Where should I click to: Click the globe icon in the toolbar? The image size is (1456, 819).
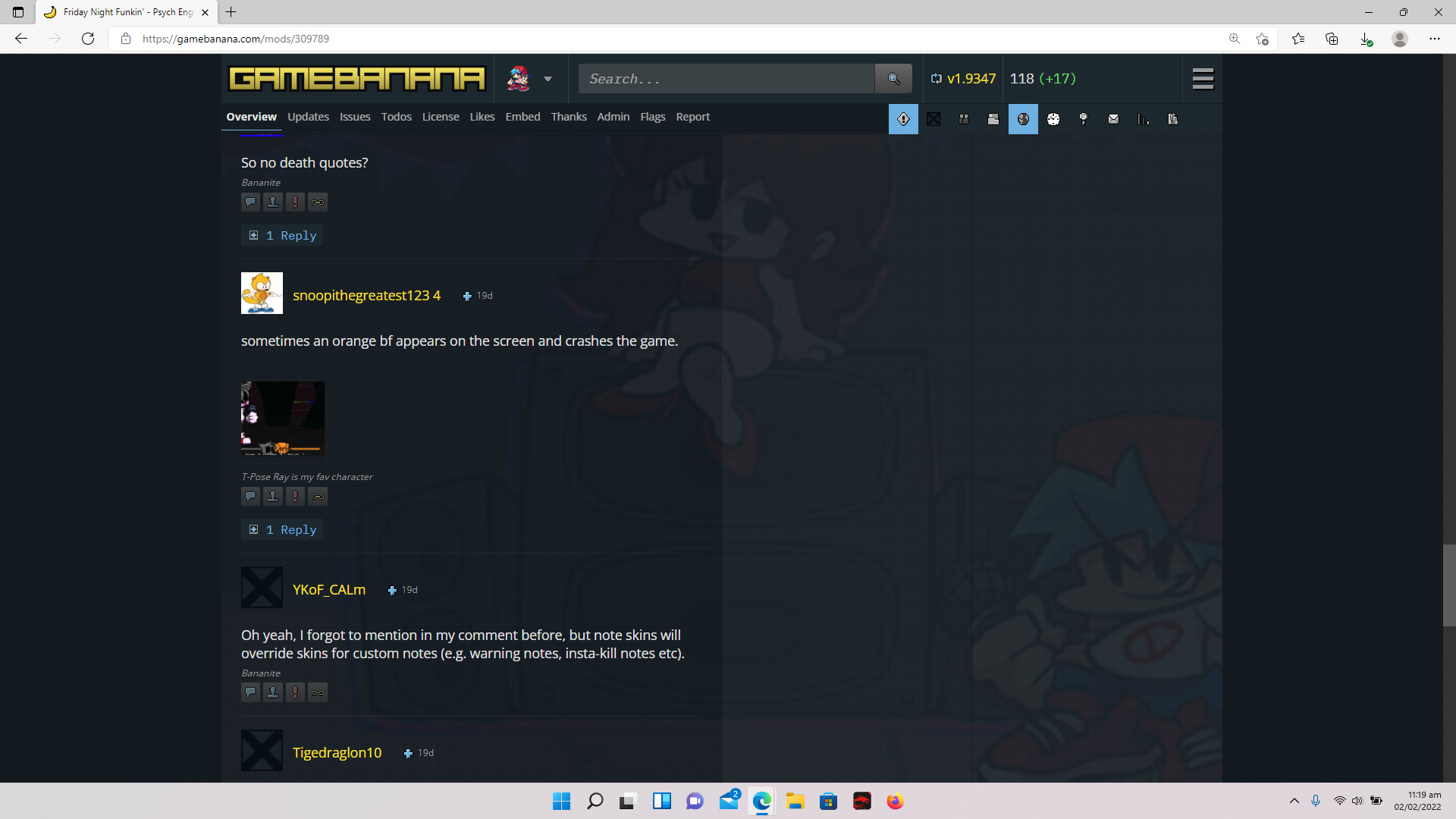coord(1023,119)
